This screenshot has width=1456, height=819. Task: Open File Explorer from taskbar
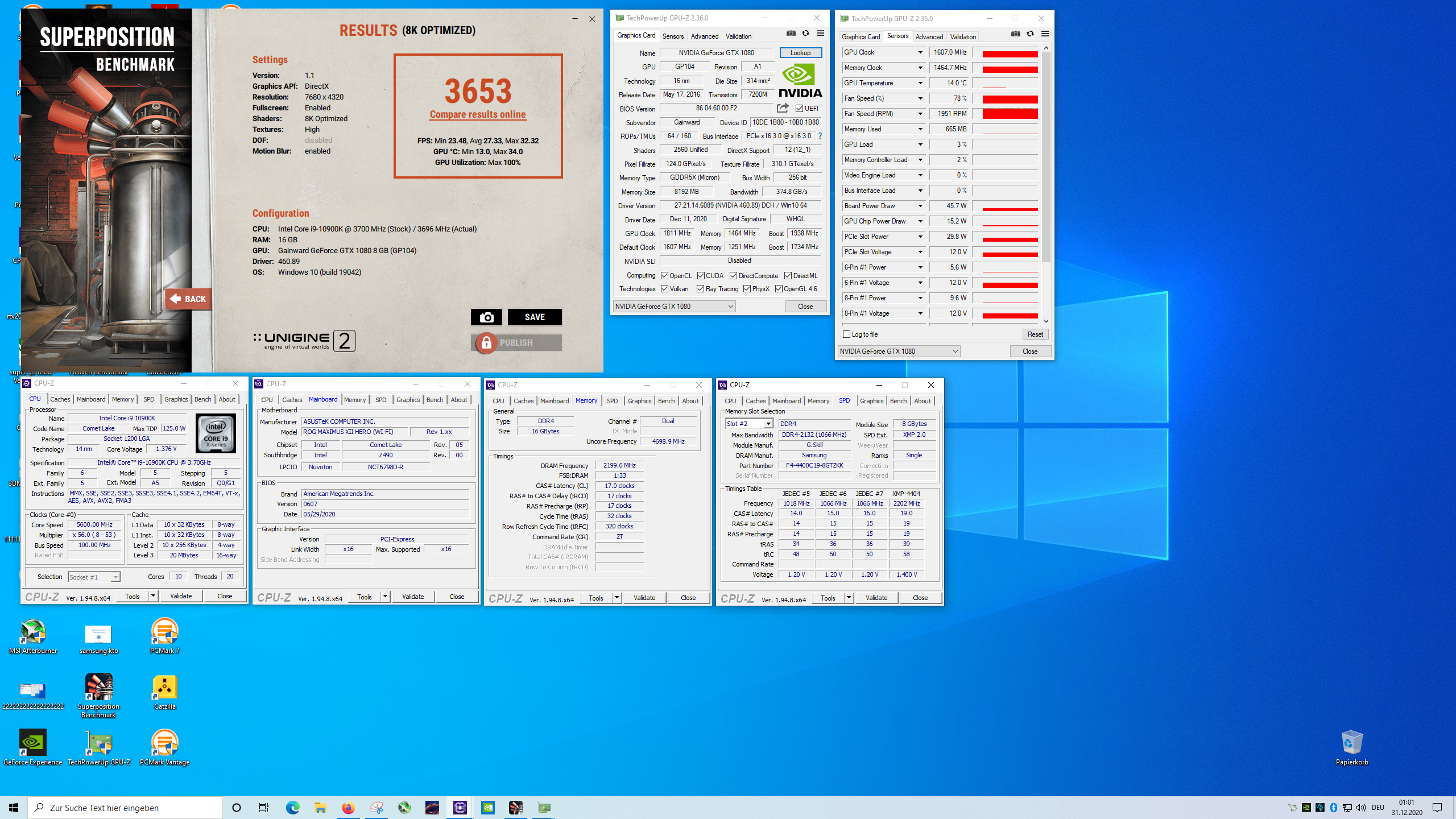320,808
